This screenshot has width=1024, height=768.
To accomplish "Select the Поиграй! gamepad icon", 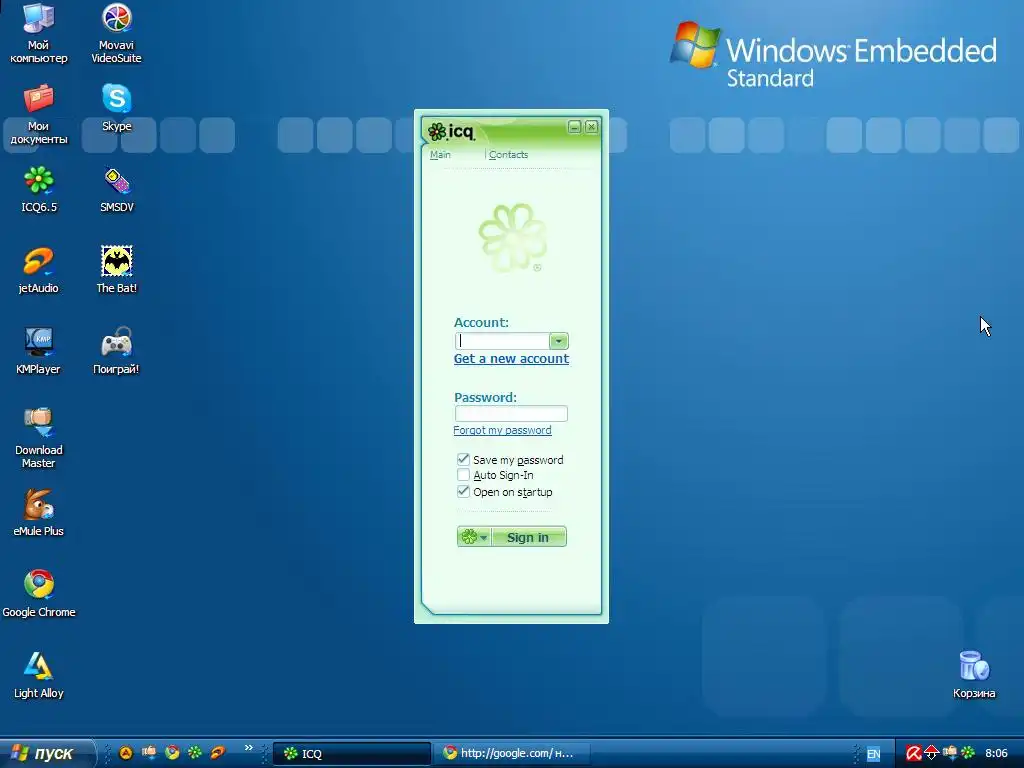I will 116,351.
